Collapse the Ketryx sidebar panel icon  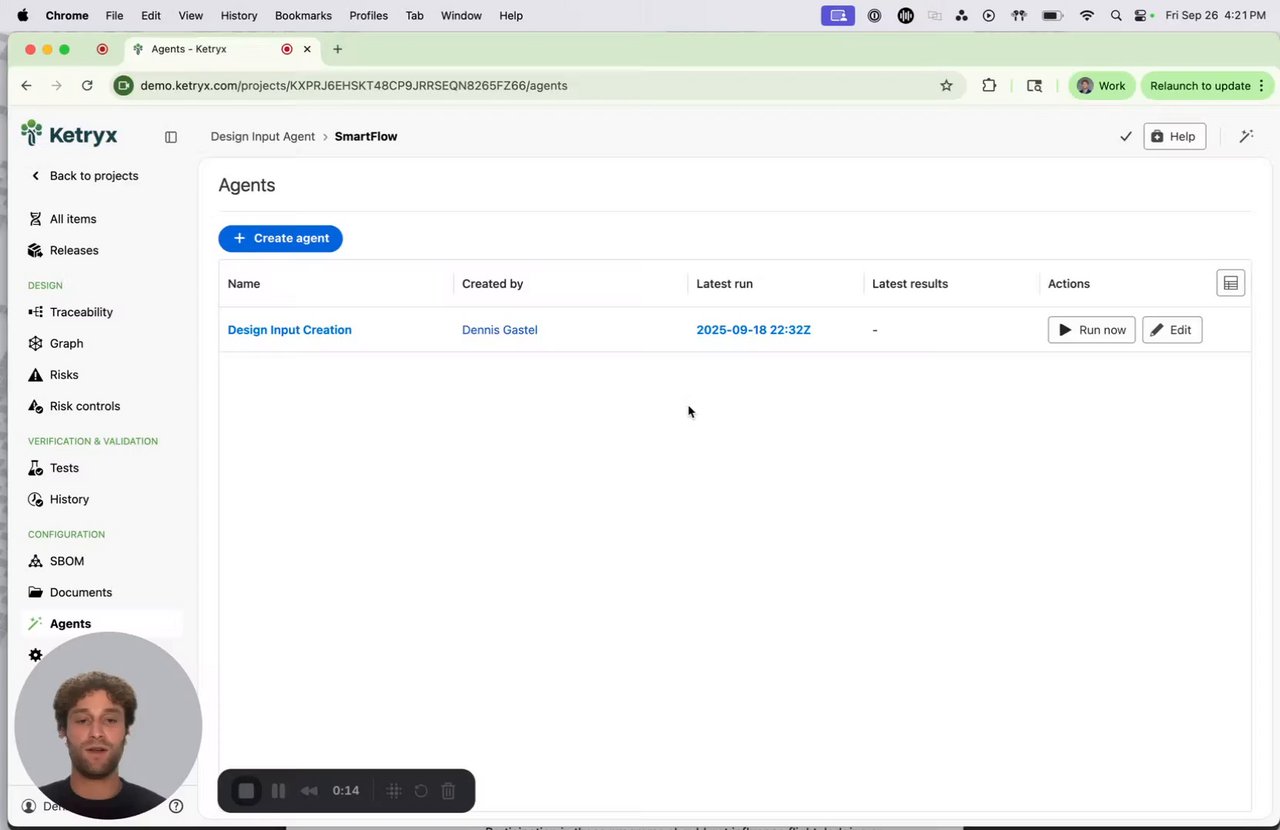(171, 137)
